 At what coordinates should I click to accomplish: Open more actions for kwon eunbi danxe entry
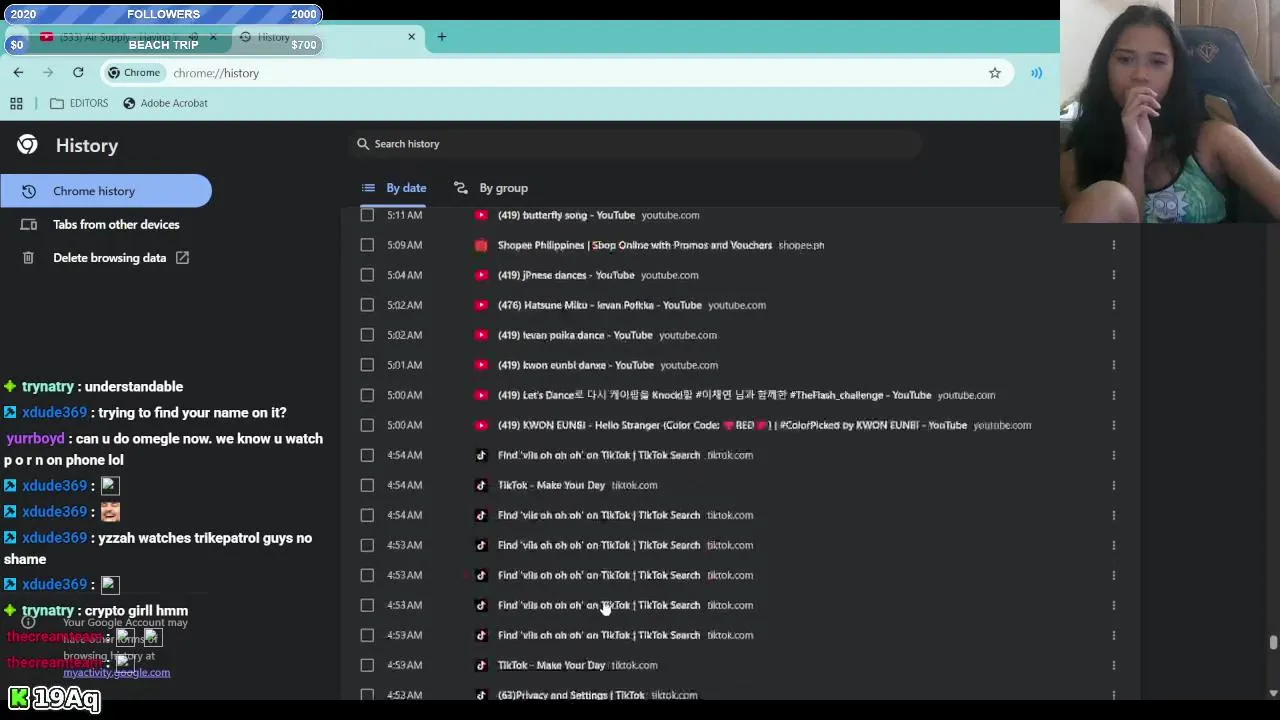tap(1113, 365)
